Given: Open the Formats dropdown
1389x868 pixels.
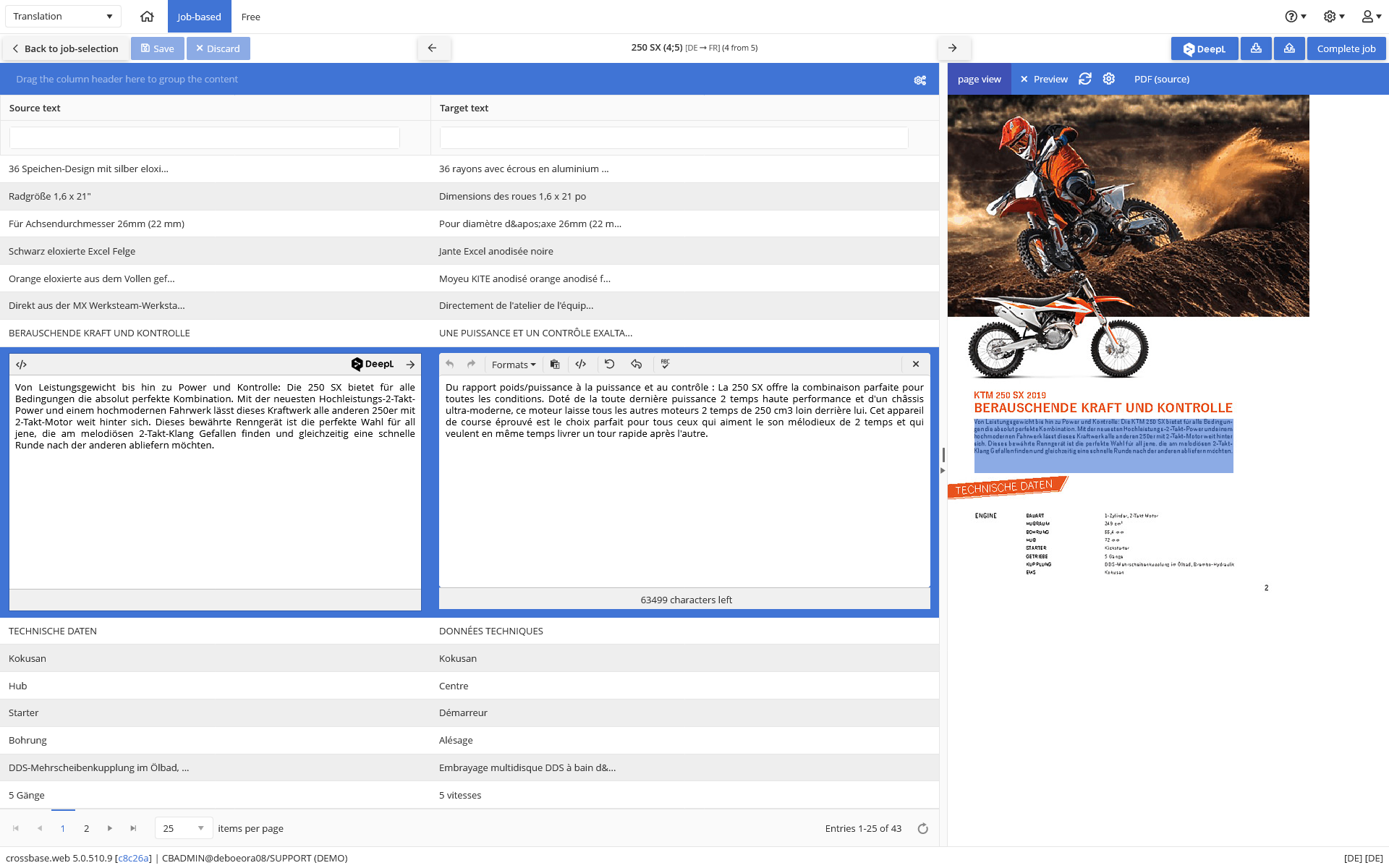Looking at the screenshot, I should click(x=514, y=365).
